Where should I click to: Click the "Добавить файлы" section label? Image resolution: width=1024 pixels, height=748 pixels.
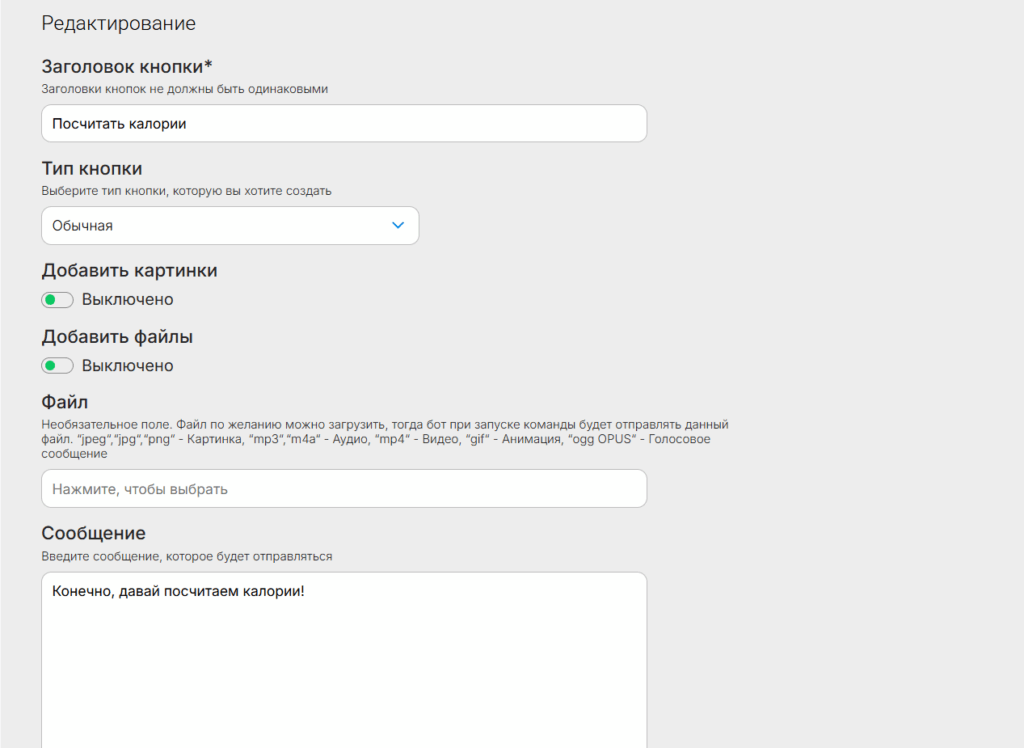point(117,337)
